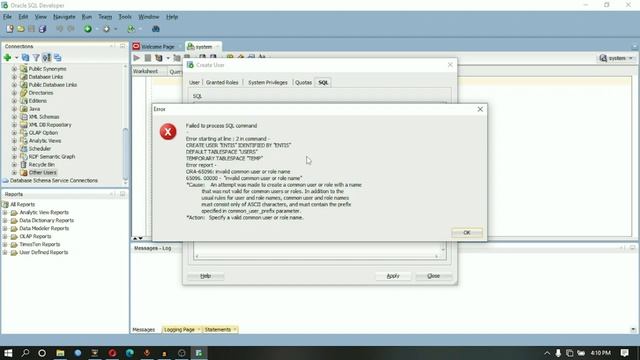
Task: Click the taskbar clock showing 4:10 PM
Action: (x=600, y=353)
